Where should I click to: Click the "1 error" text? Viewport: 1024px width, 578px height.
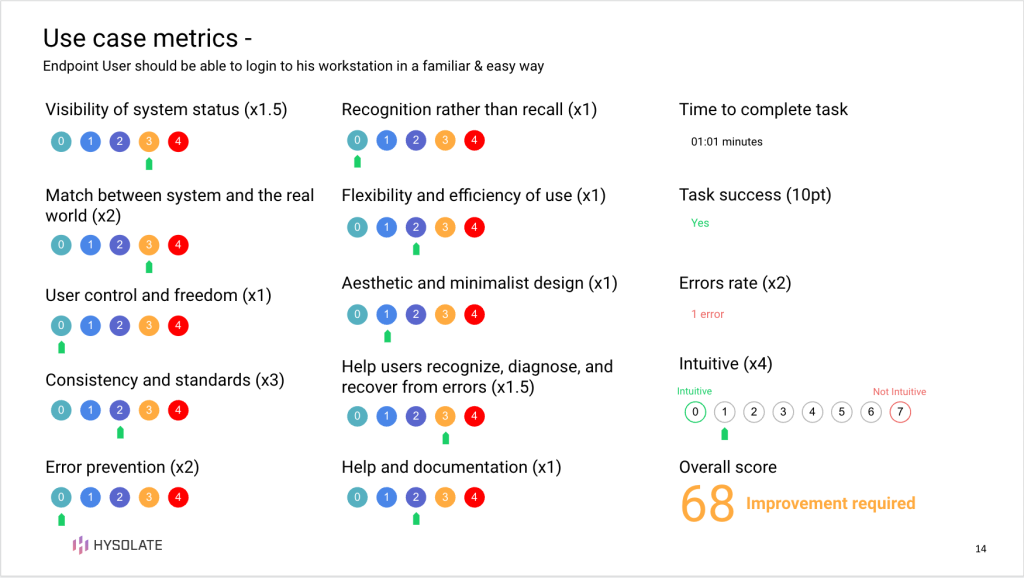pyautogui.click(x=707, y=314)
